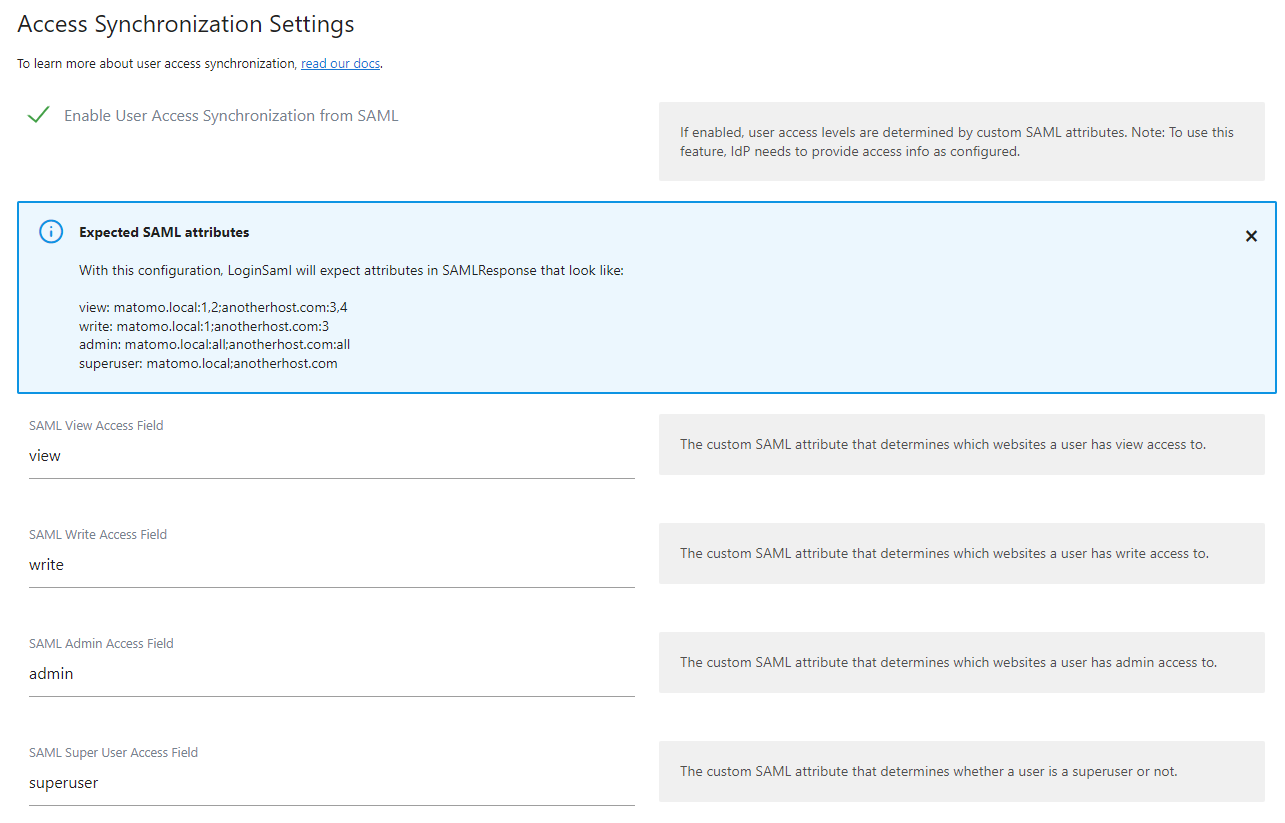Click the SAML Admin Access Field label
The image size is (1285, 823).
click(100, 643)
